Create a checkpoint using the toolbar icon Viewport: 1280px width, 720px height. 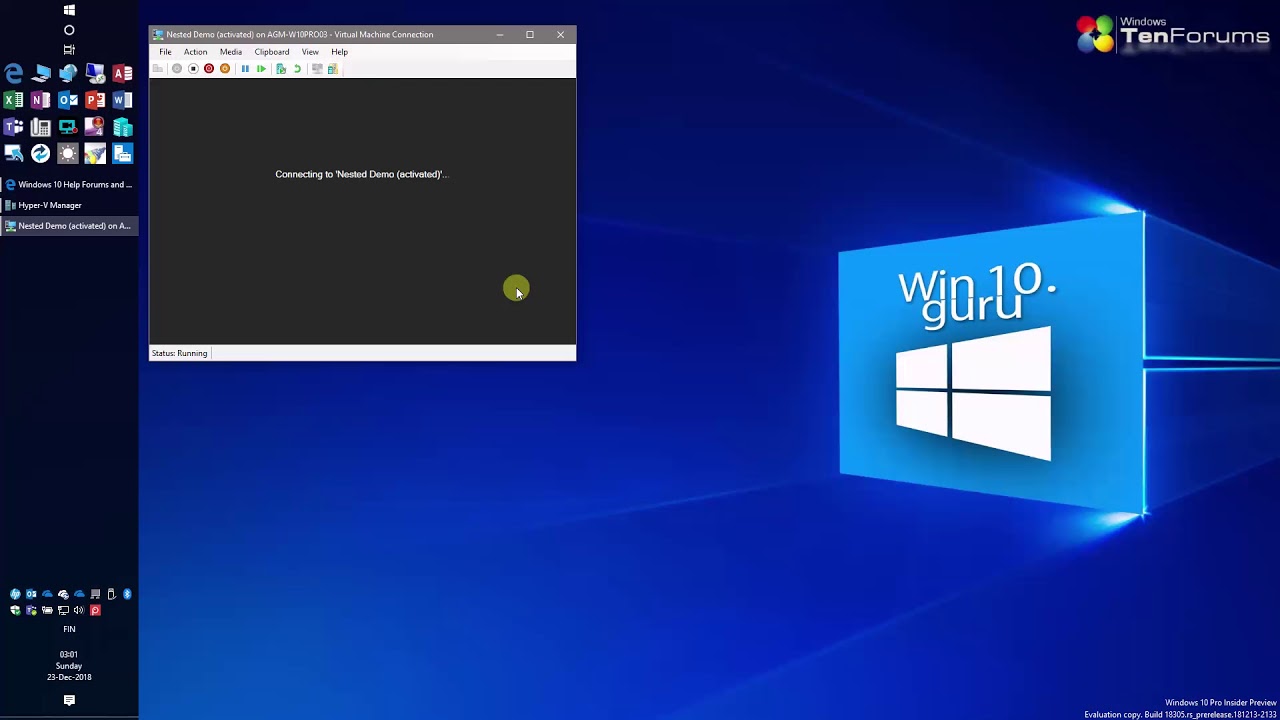pyautogui.click(x=281, y=68)
